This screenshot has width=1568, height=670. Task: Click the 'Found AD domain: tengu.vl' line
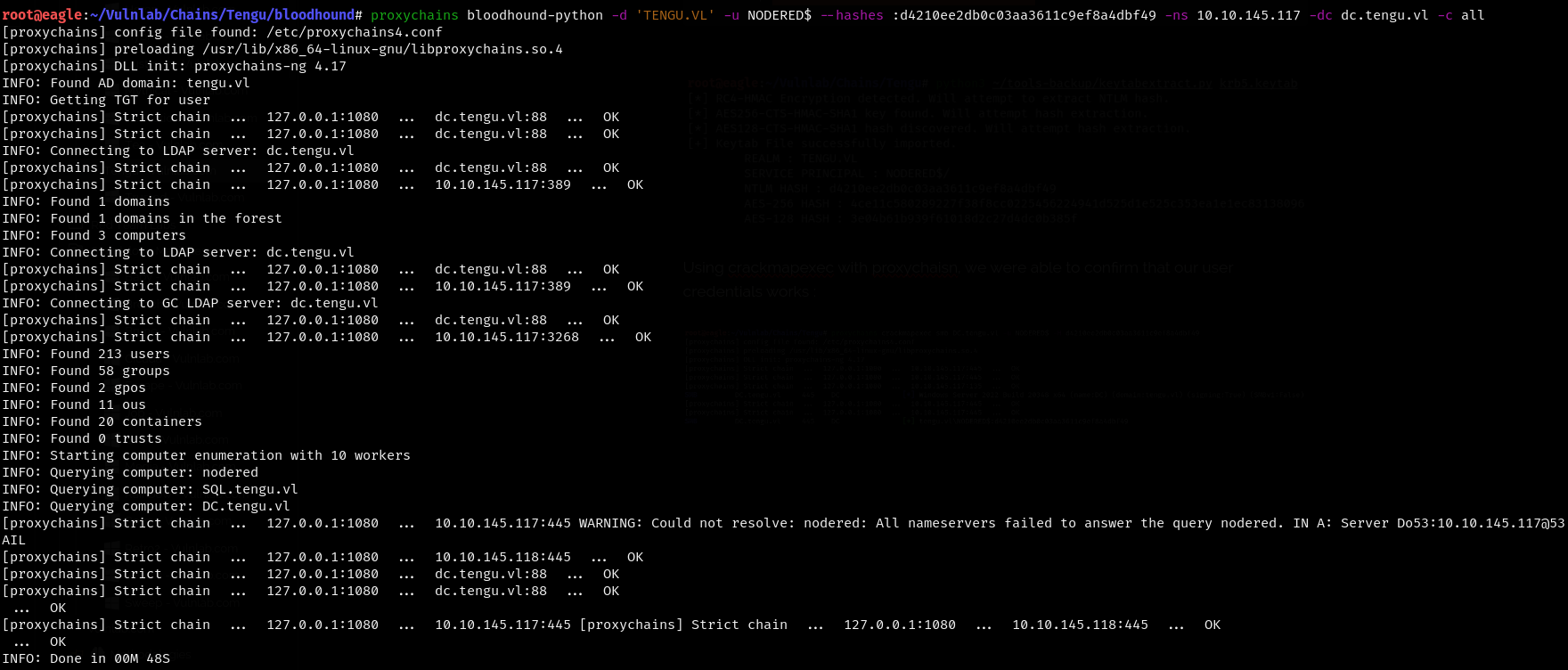point(150,83)
